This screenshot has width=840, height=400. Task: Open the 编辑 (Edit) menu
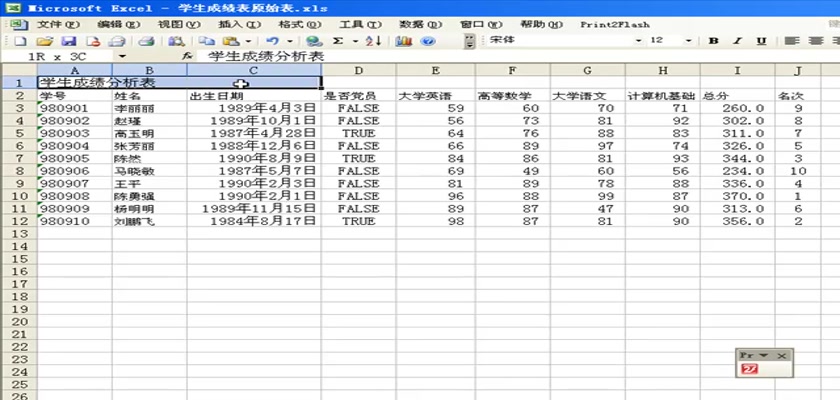pos(118,25)
